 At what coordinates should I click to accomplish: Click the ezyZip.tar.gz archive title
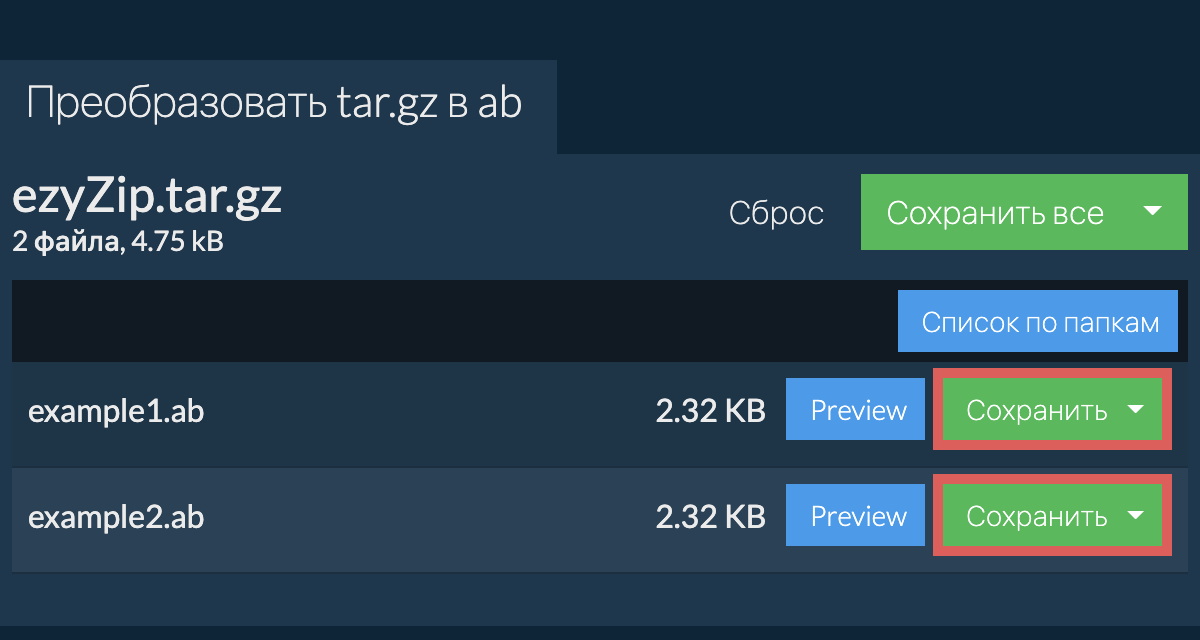pyautogui.click(x=147, y=197)
